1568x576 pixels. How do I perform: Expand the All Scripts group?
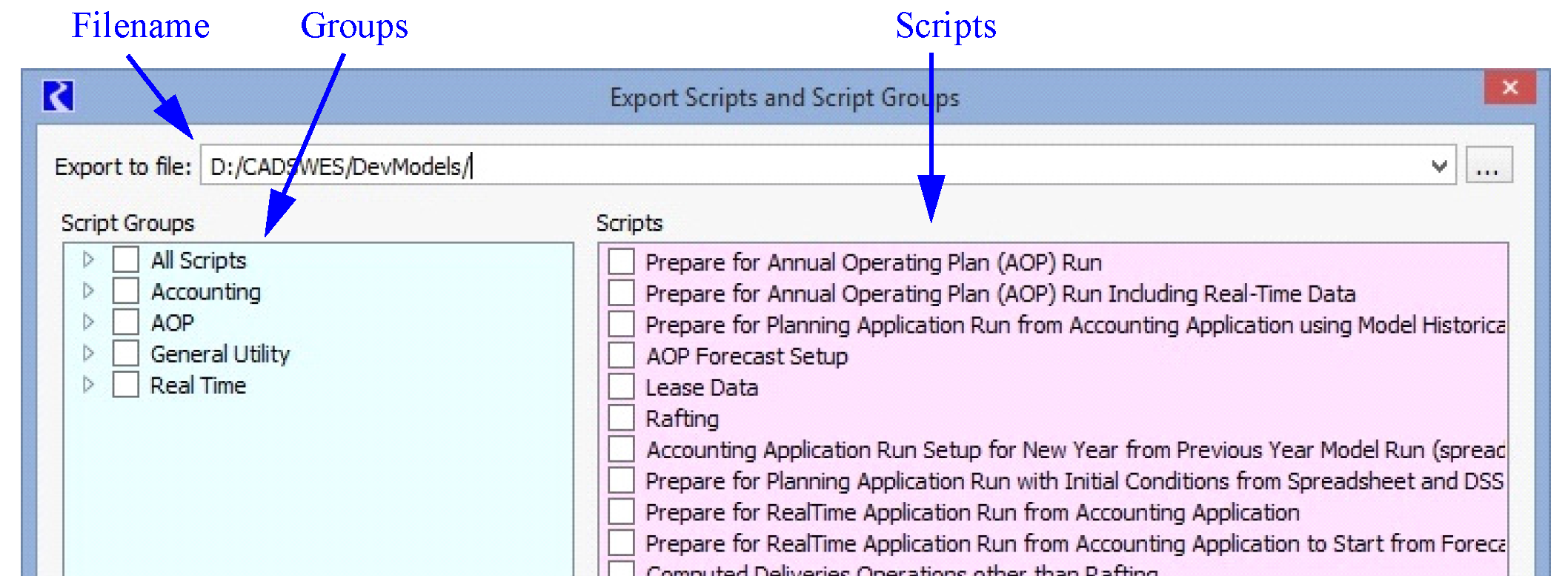[88, 259]
